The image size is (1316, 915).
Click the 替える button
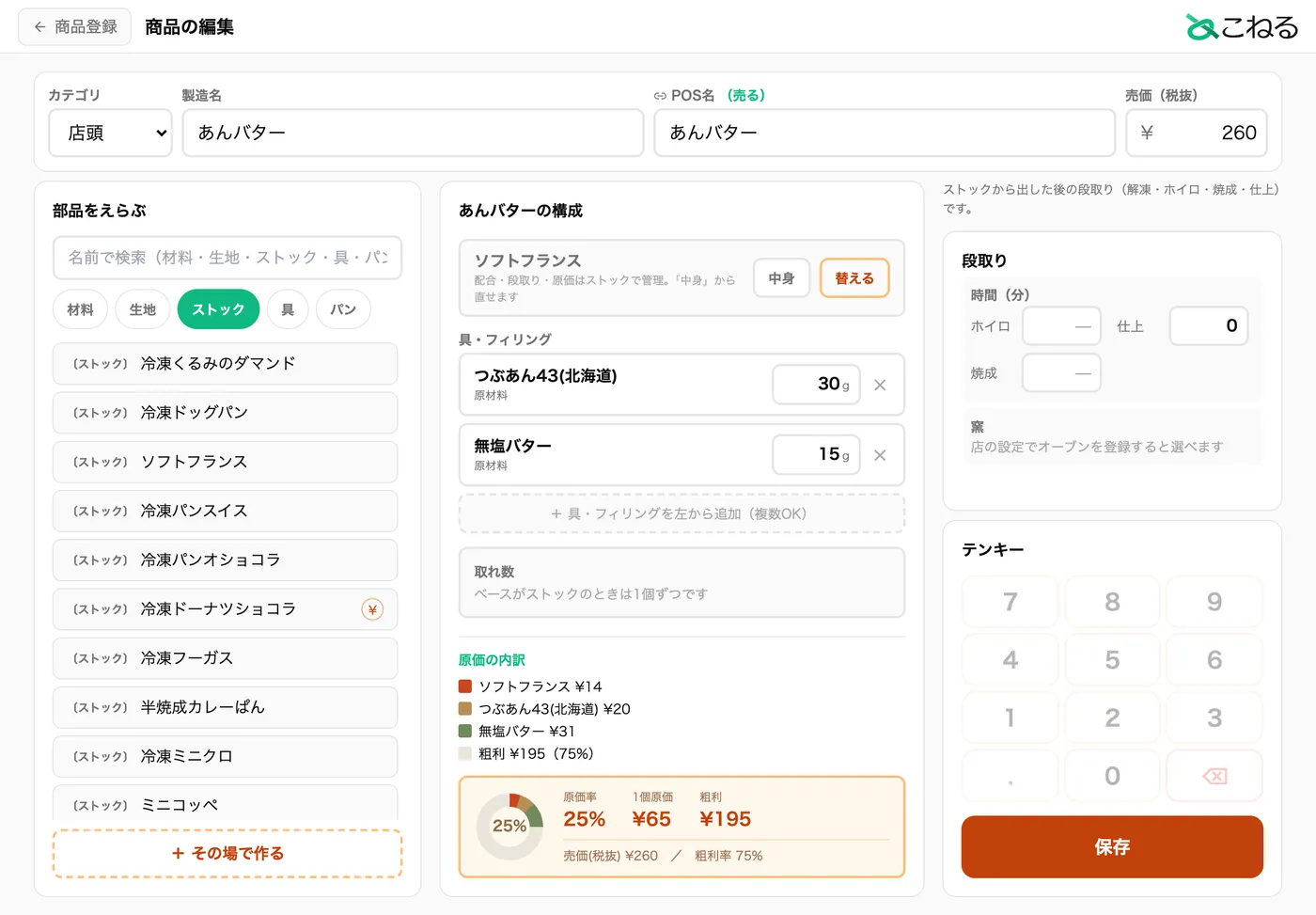pos(854,278)
